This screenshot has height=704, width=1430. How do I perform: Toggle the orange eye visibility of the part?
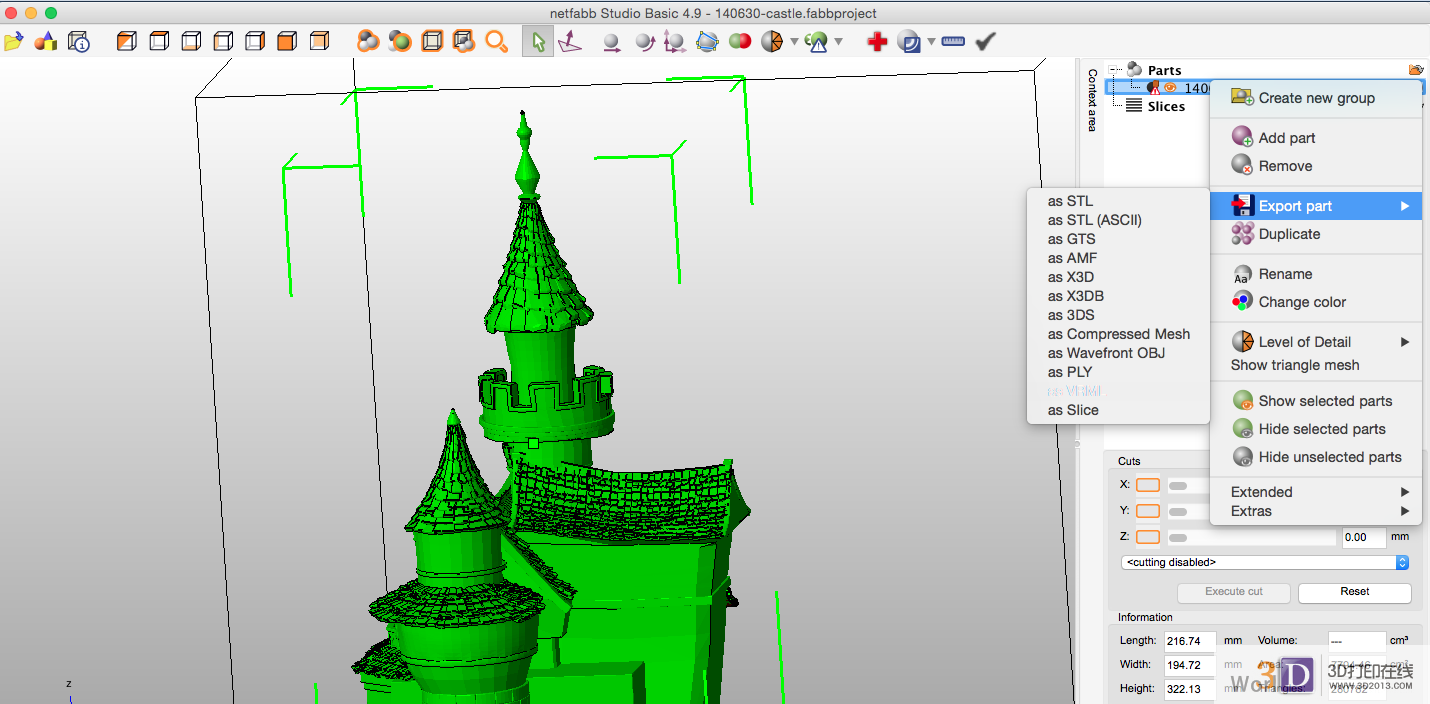pyautogui.click(x=1170, y=88)
